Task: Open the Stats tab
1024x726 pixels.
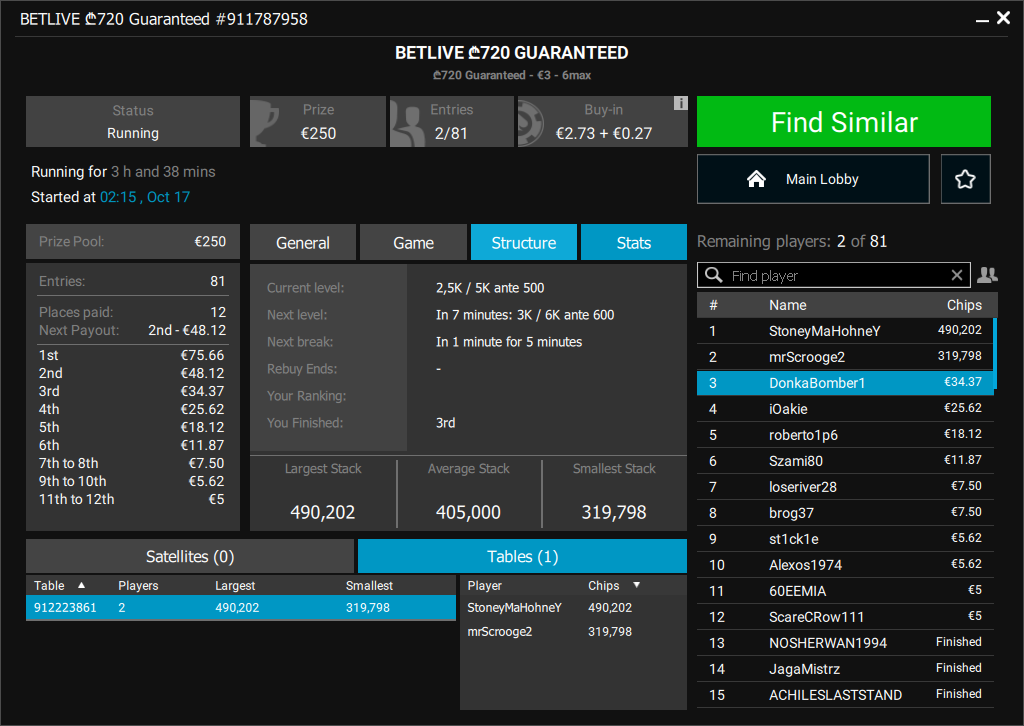Action: [633, 243]
